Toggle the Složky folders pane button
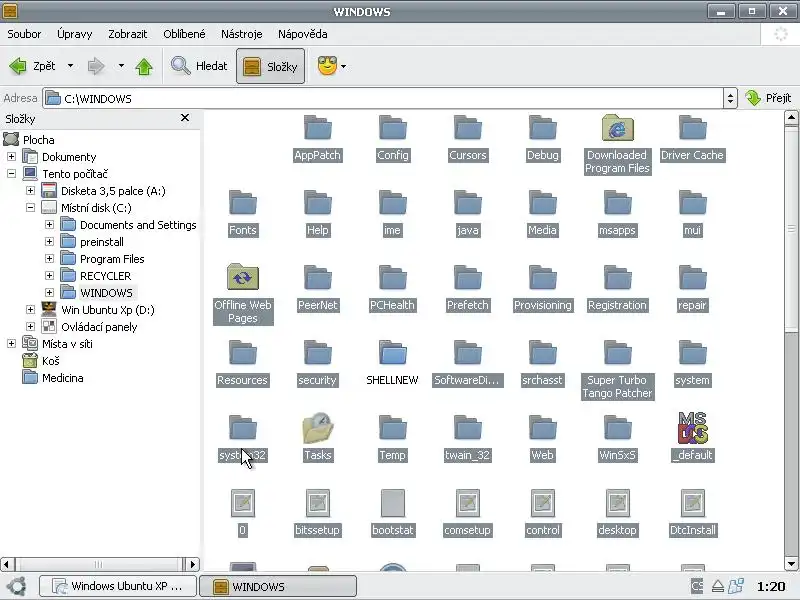The height and width of the screenshot is (600, 800). pyautogui.click(x=270, y=66)
